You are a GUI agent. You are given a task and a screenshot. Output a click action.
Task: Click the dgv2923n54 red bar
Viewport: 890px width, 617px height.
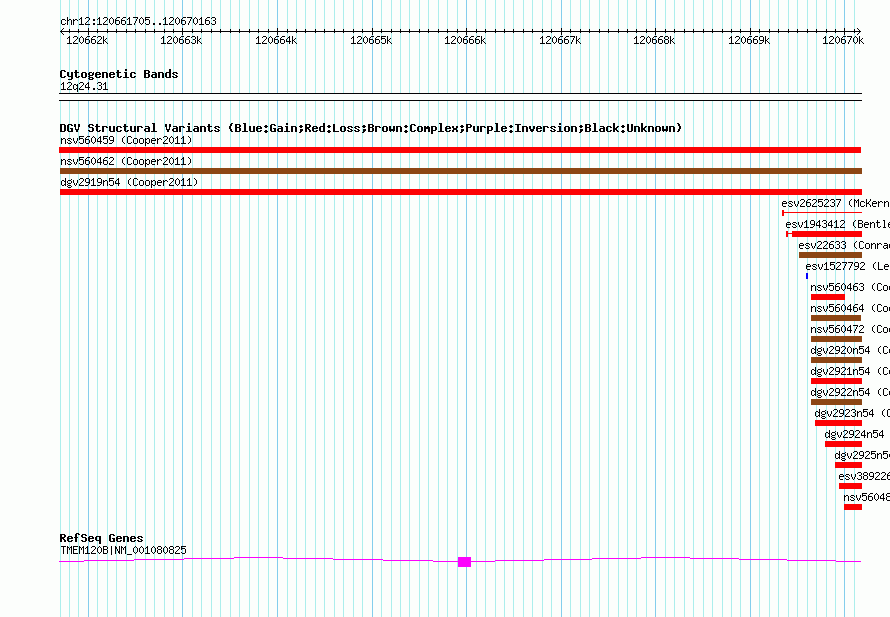point(838,423)
